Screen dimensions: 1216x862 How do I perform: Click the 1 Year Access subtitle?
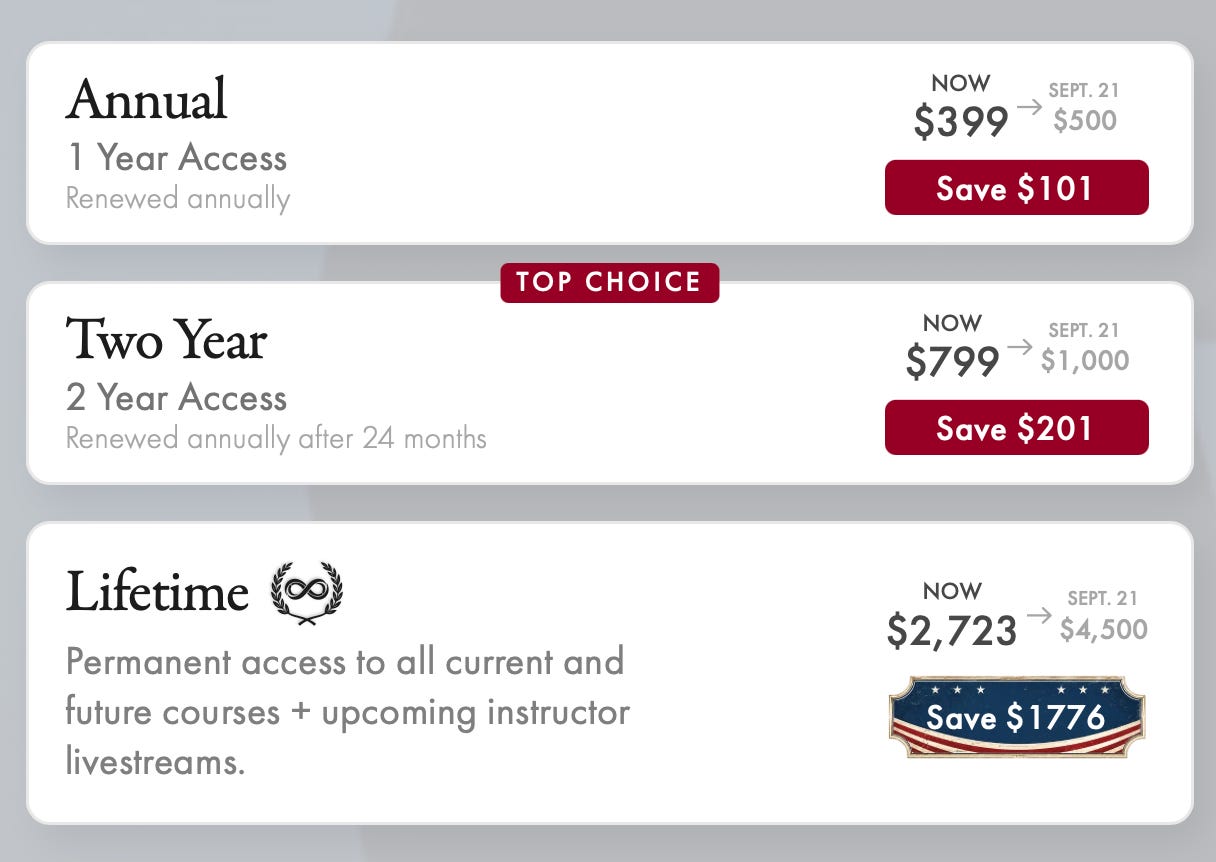[x=176, y=158]
